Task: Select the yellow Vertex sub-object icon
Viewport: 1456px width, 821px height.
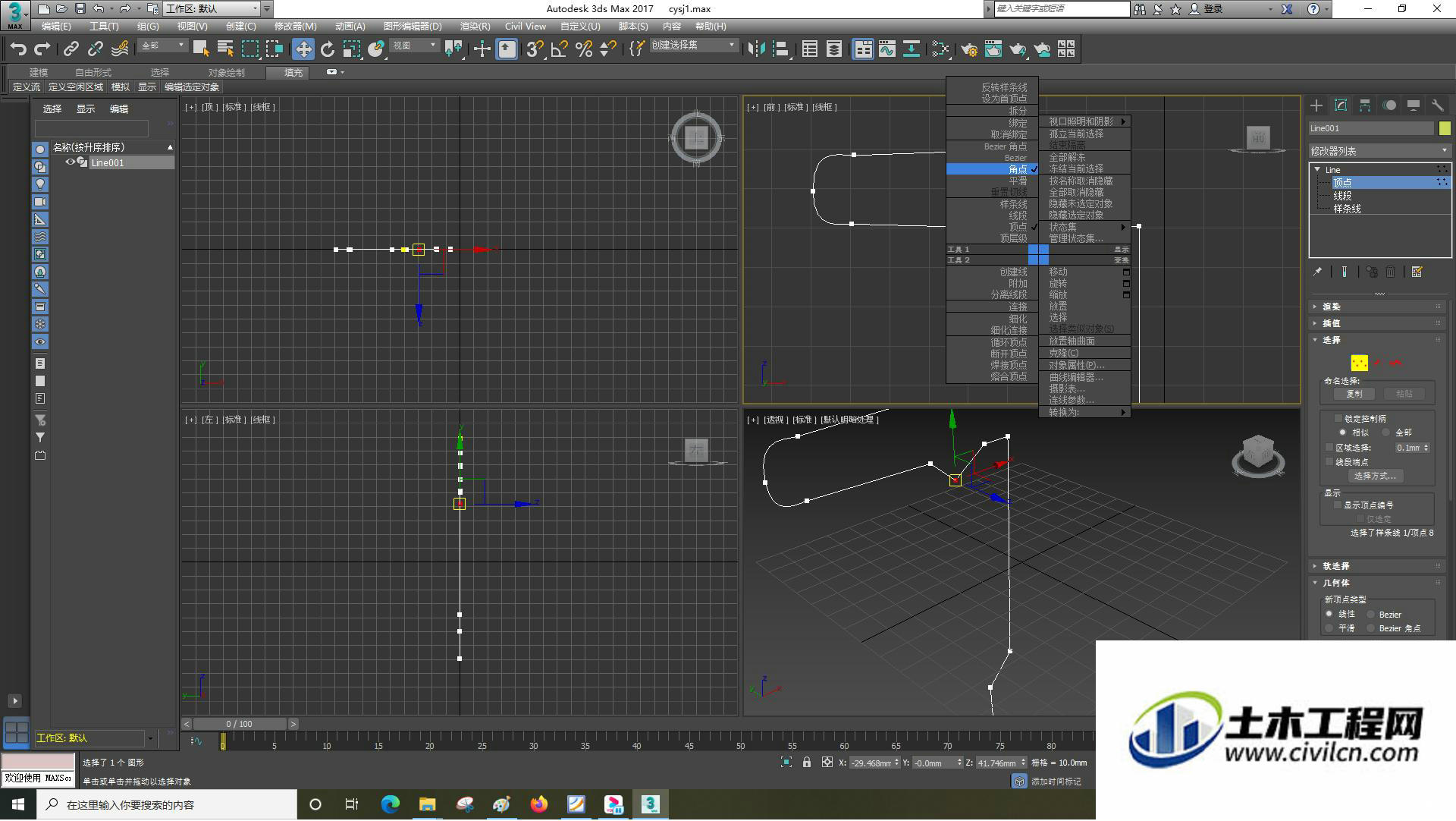Action: coord(1359,363)
